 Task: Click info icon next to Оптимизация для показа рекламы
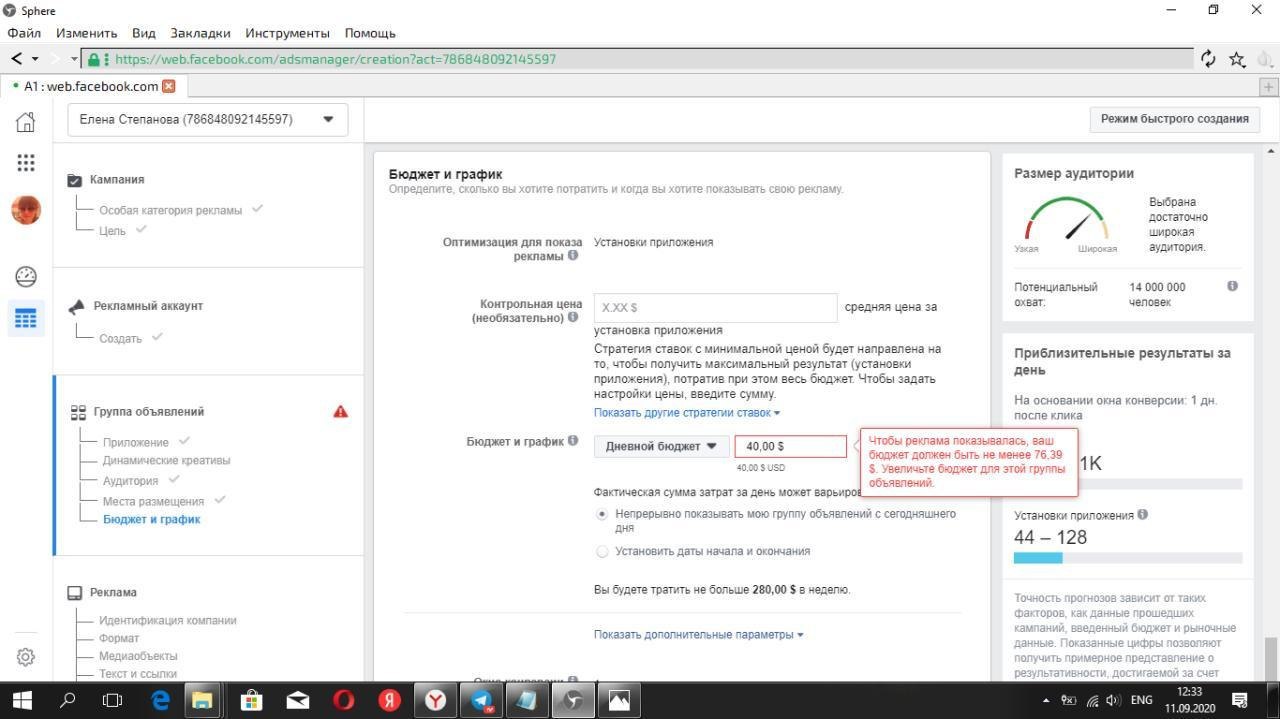573,255
